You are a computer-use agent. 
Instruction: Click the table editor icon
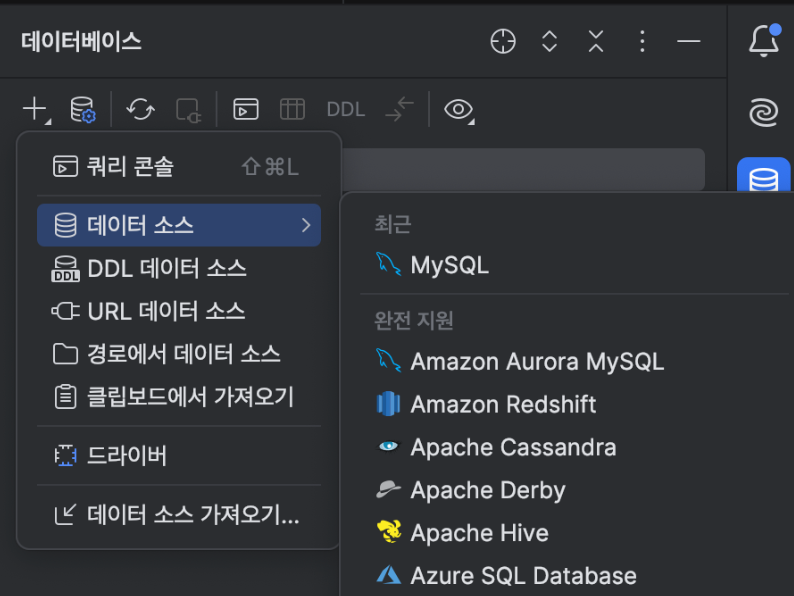pyautogui.click(x=292, y=109)
